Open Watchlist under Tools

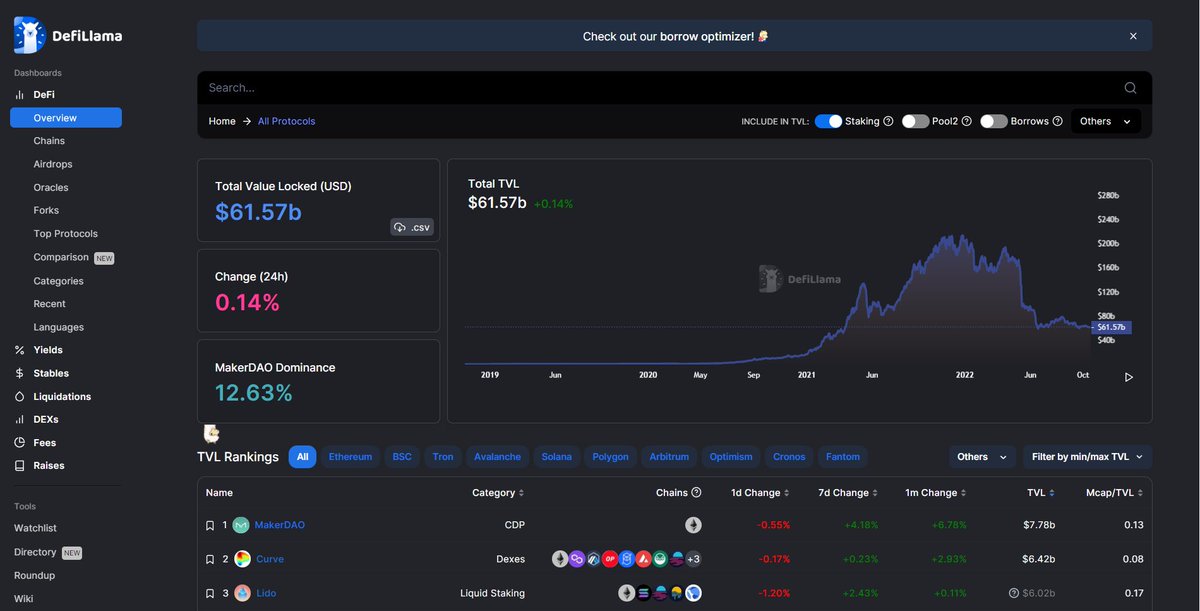pos(35,528)
